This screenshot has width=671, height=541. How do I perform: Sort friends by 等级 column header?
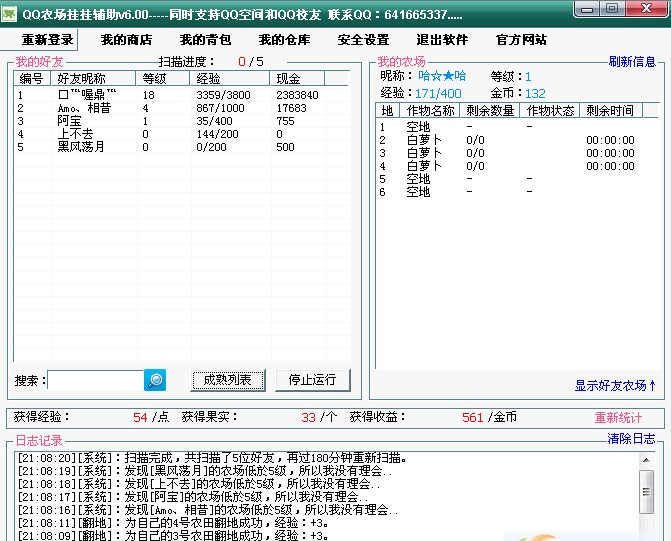154,78
